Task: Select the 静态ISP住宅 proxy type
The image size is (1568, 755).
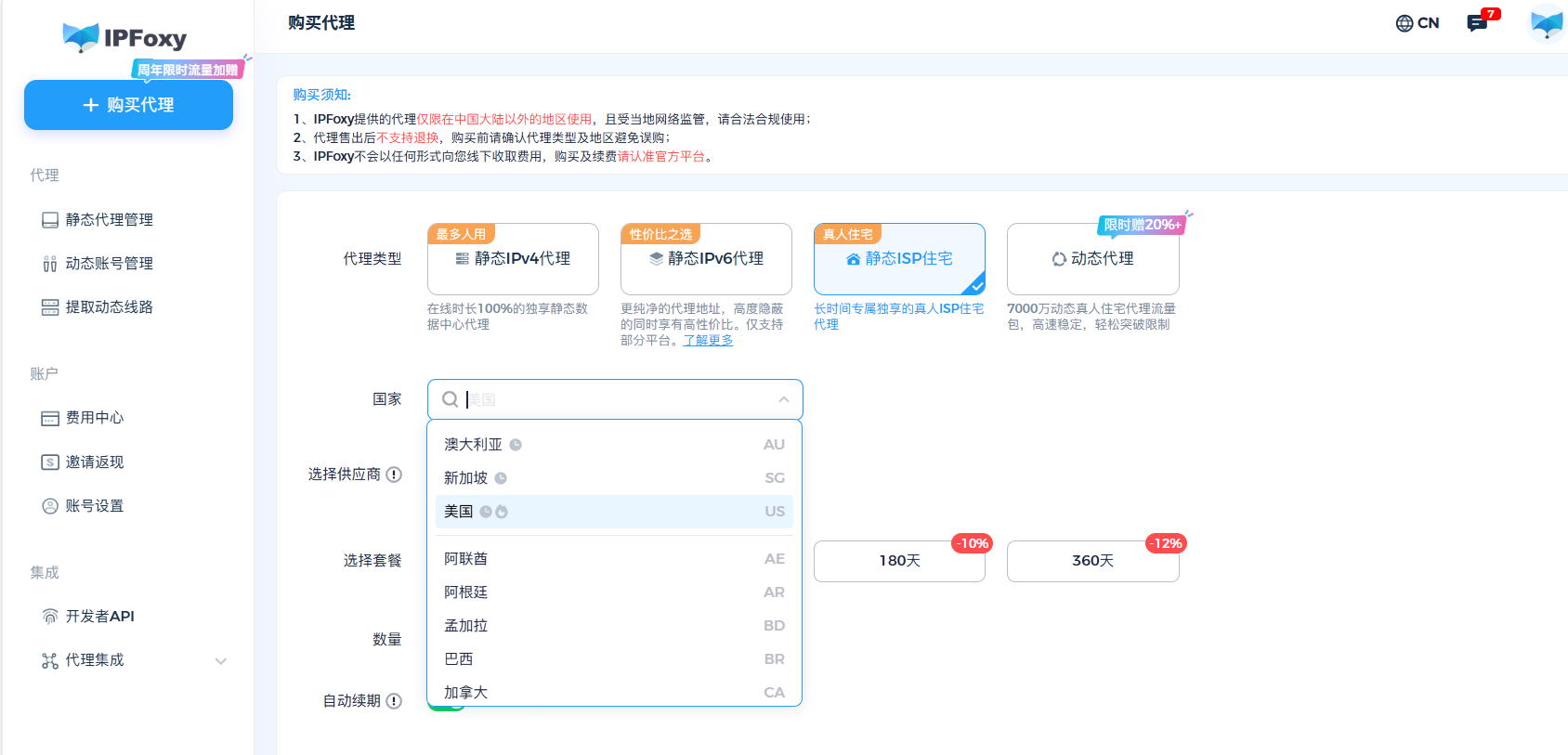Action: click(x=899, y=259)
